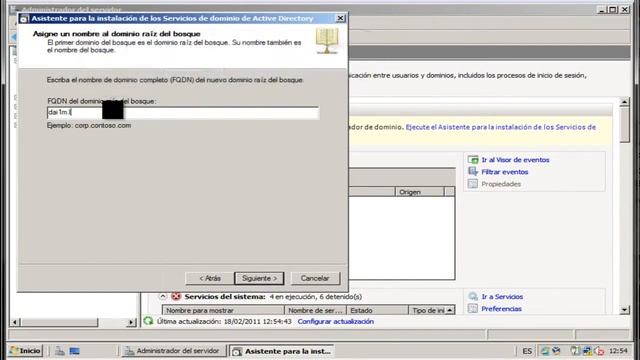Close the Active Directory wizard dialog
The image size is (640, 360).
(x=340, y=18)
